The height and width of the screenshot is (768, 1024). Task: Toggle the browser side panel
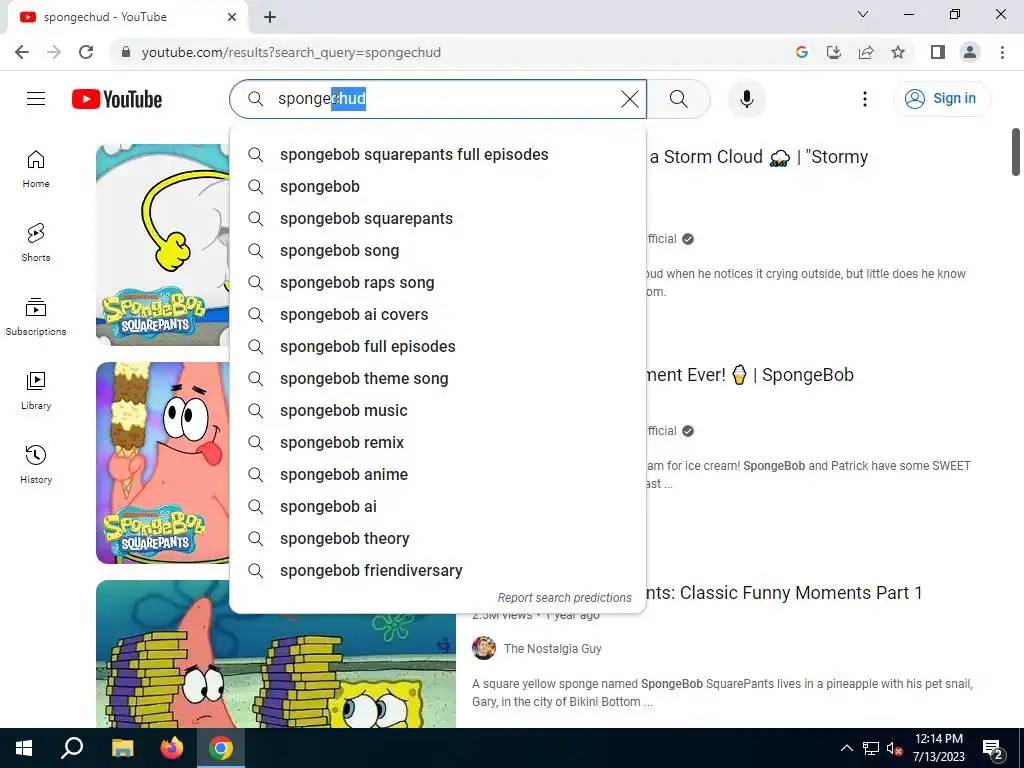[938, 52]
